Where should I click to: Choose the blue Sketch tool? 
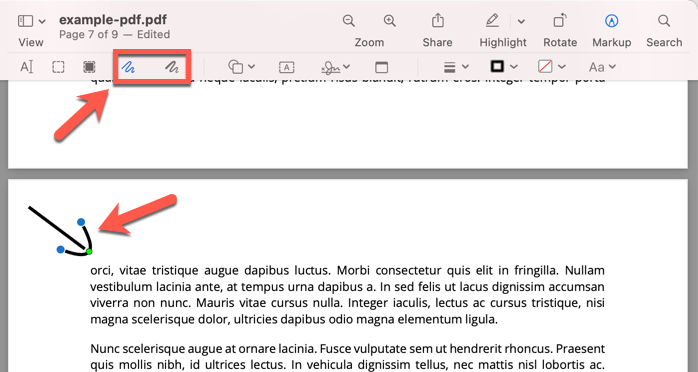(129, 67)
